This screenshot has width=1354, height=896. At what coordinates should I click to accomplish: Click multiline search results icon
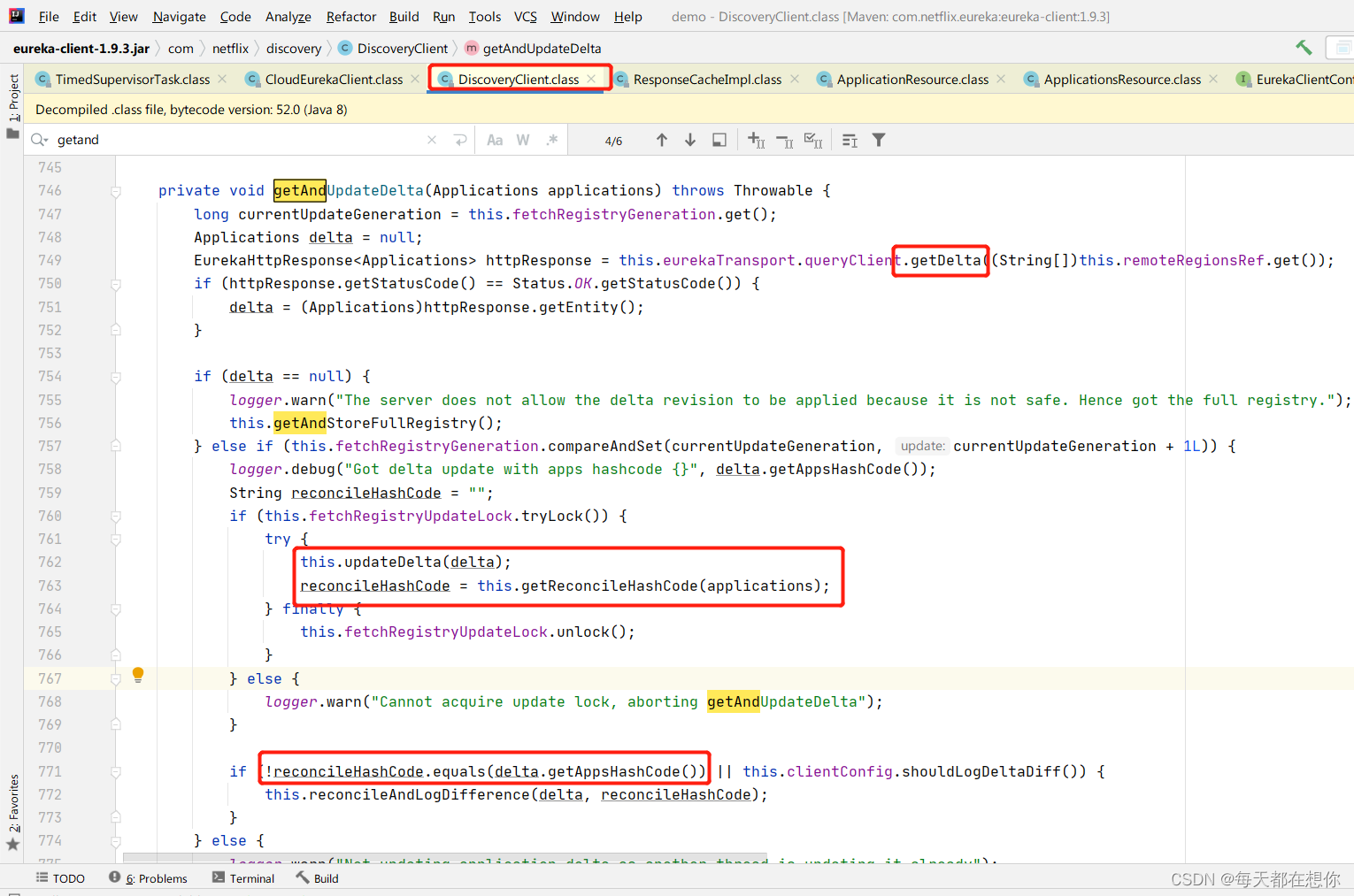point(850,140)
